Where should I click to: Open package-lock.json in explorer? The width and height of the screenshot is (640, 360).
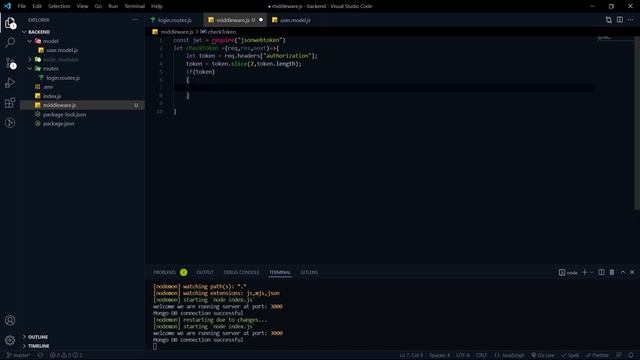tap(64, 114)
